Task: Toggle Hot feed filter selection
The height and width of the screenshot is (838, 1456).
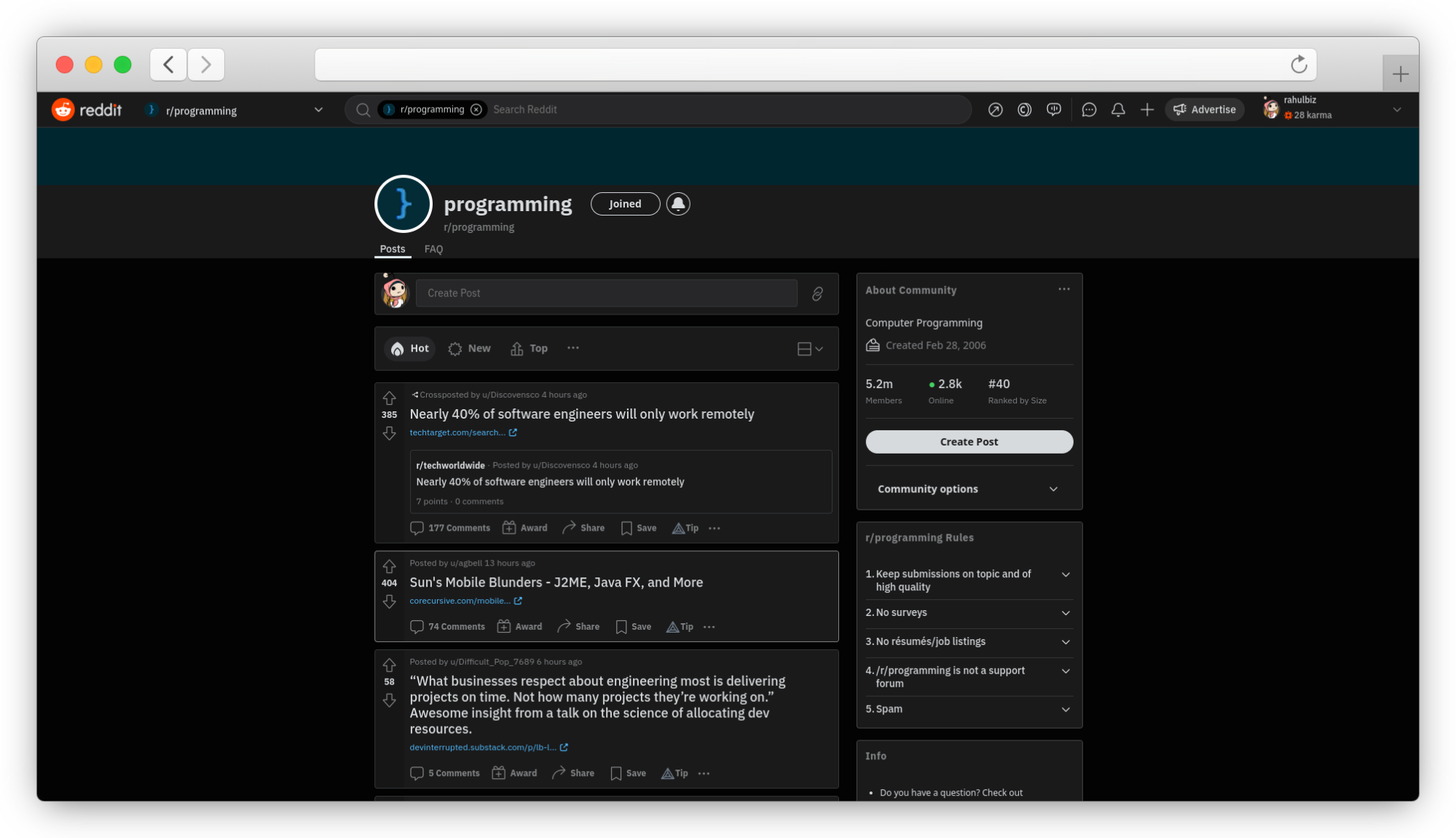Action: [410, 348]
